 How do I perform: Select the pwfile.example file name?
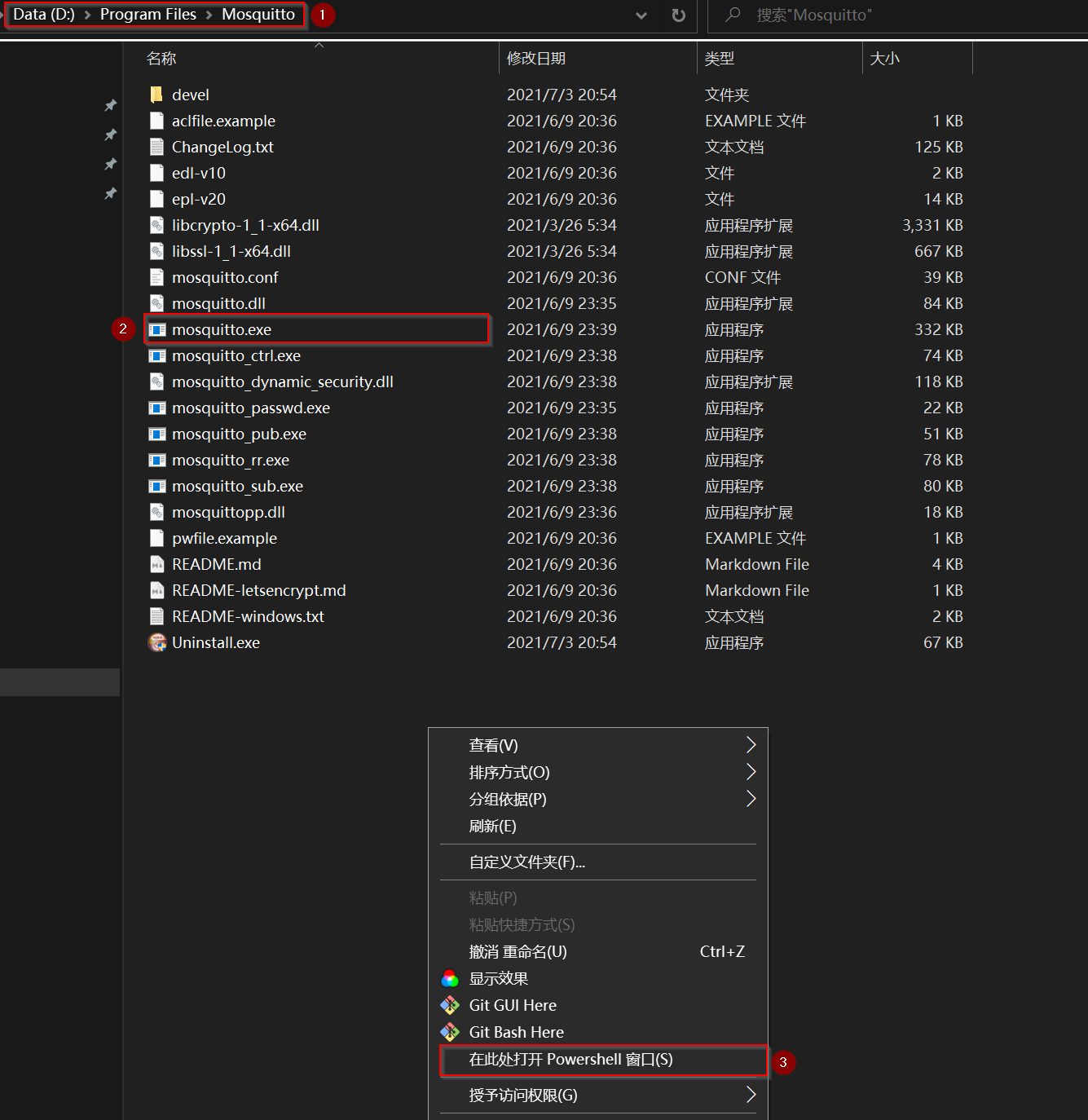(x=224, y=538)
